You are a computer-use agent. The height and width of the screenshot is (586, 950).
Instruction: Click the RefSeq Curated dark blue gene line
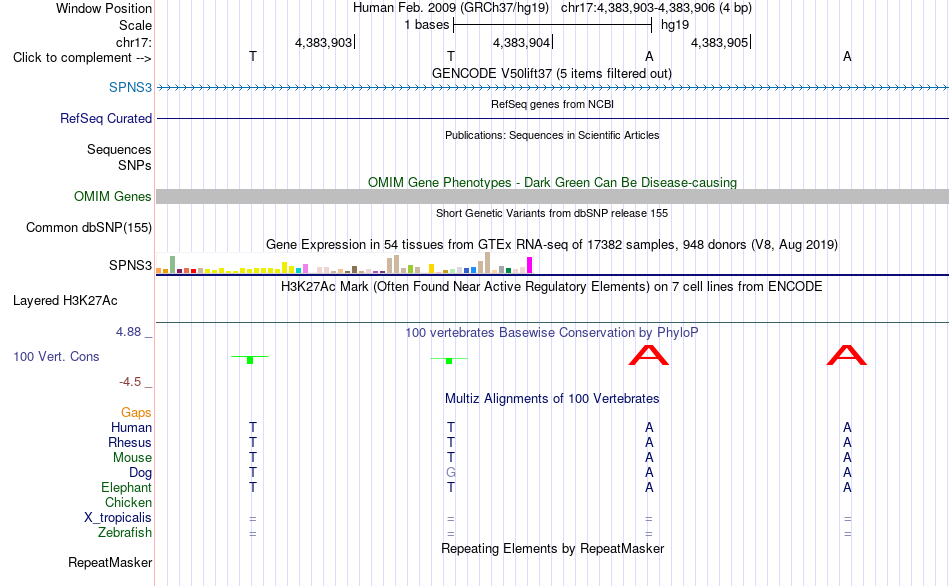(552, 118)
